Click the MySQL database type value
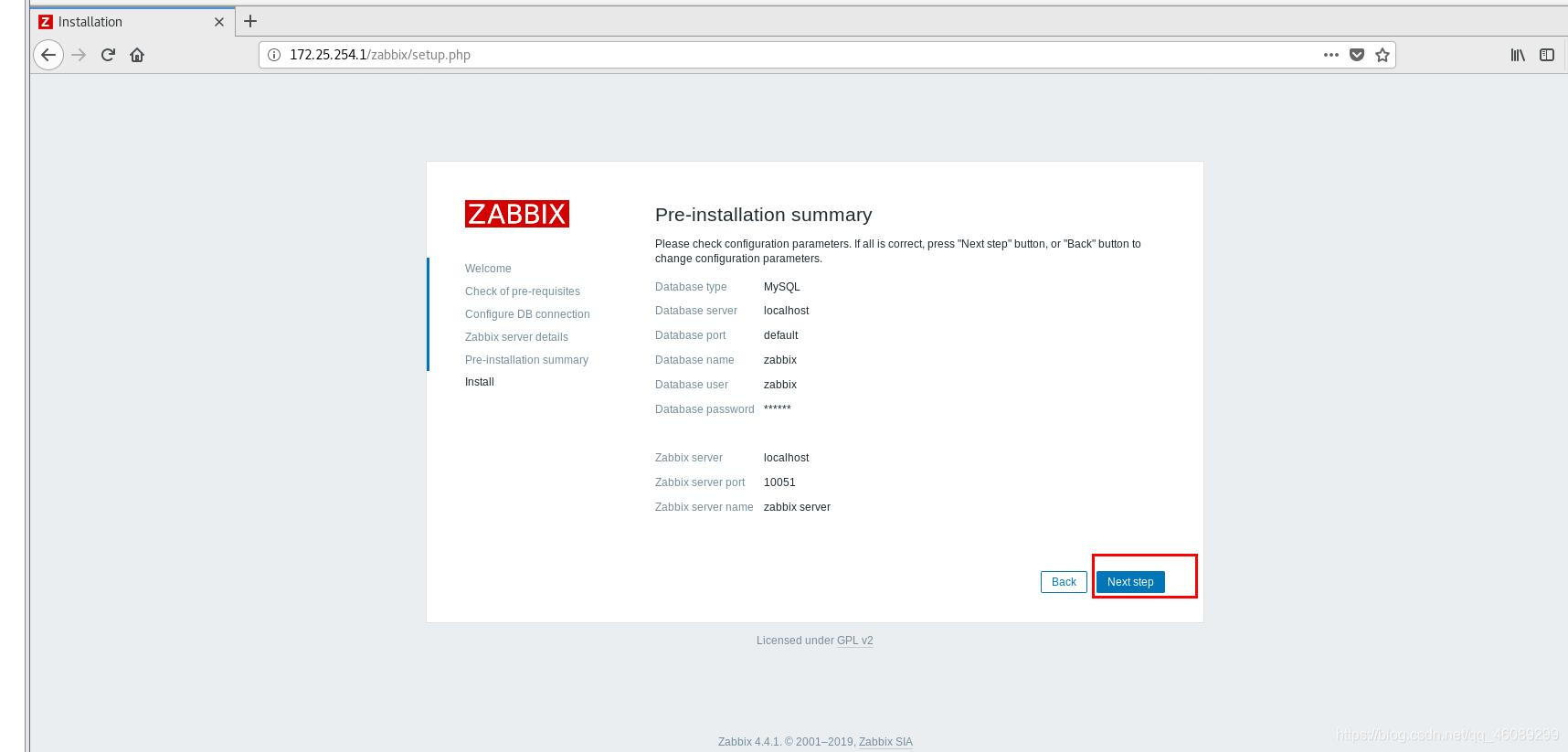Image resolution: width=1568 pixels, height=752 pixels. click(x=782, y=287)
